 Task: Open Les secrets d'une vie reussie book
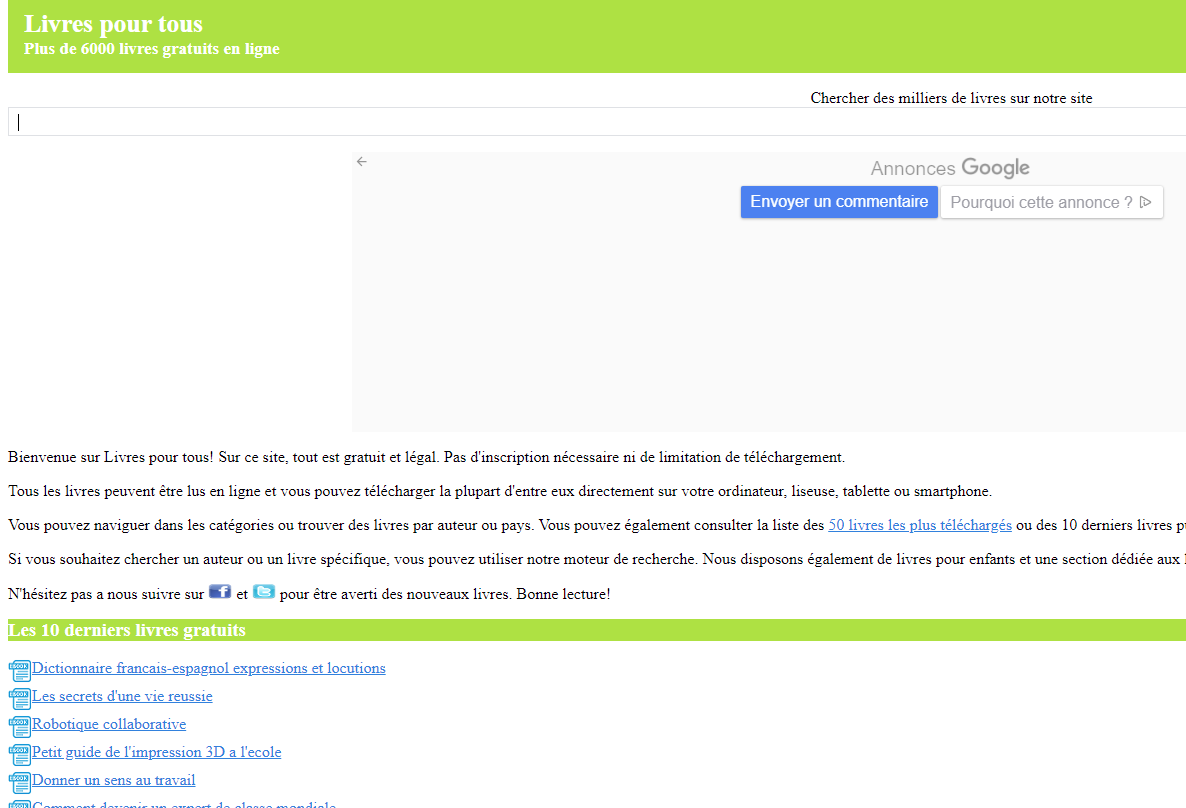(x=122, y=696)
